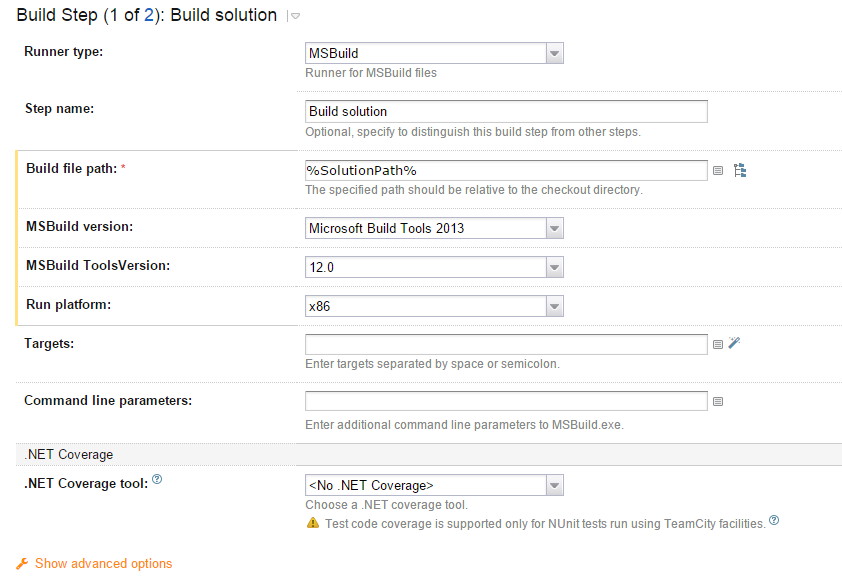Open the build step title dropdown arrow
Image resolution: width=842 pixels, height=580 pixels.
tap(294, 16)
